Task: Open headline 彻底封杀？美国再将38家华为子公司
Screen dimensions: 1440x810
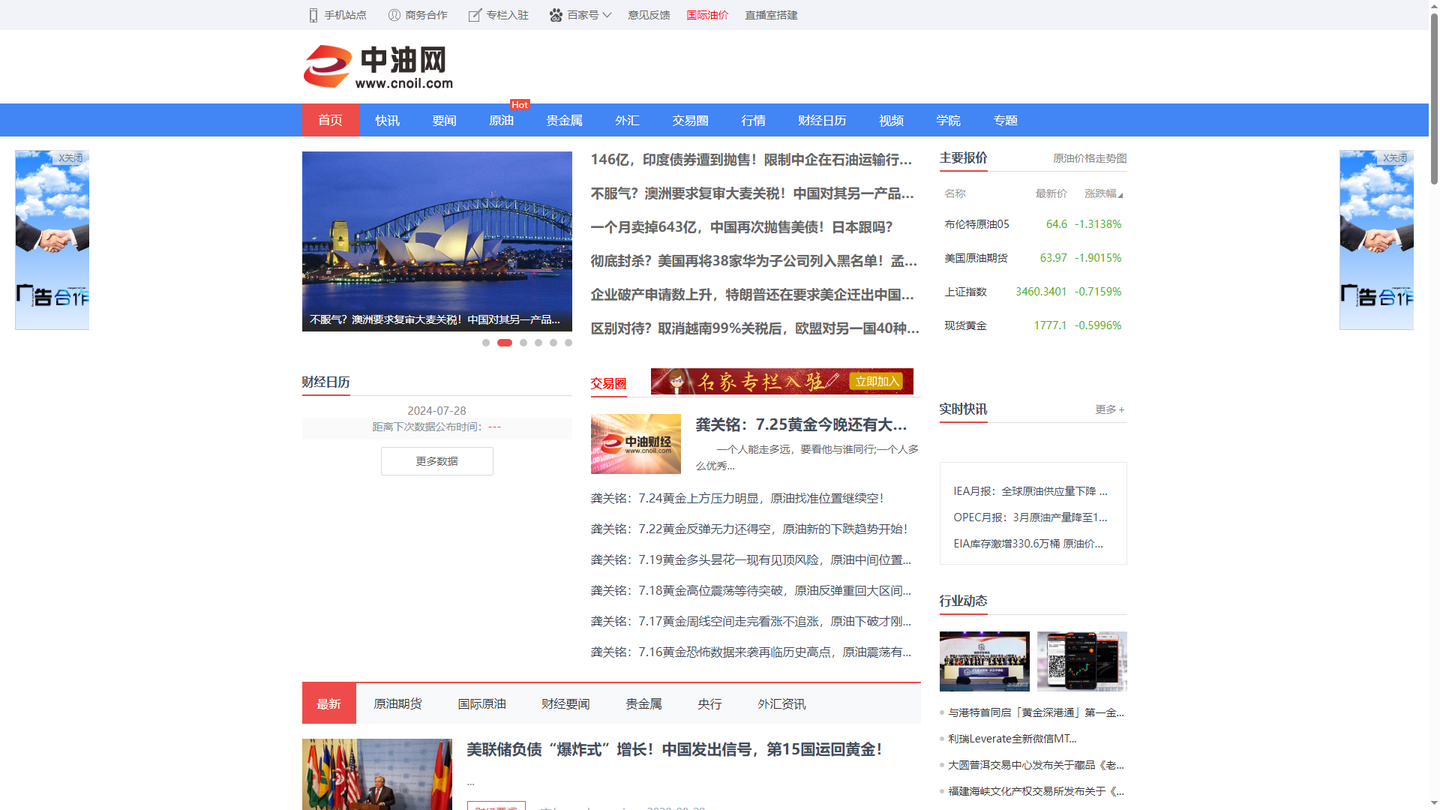Action: click(753, 261)
